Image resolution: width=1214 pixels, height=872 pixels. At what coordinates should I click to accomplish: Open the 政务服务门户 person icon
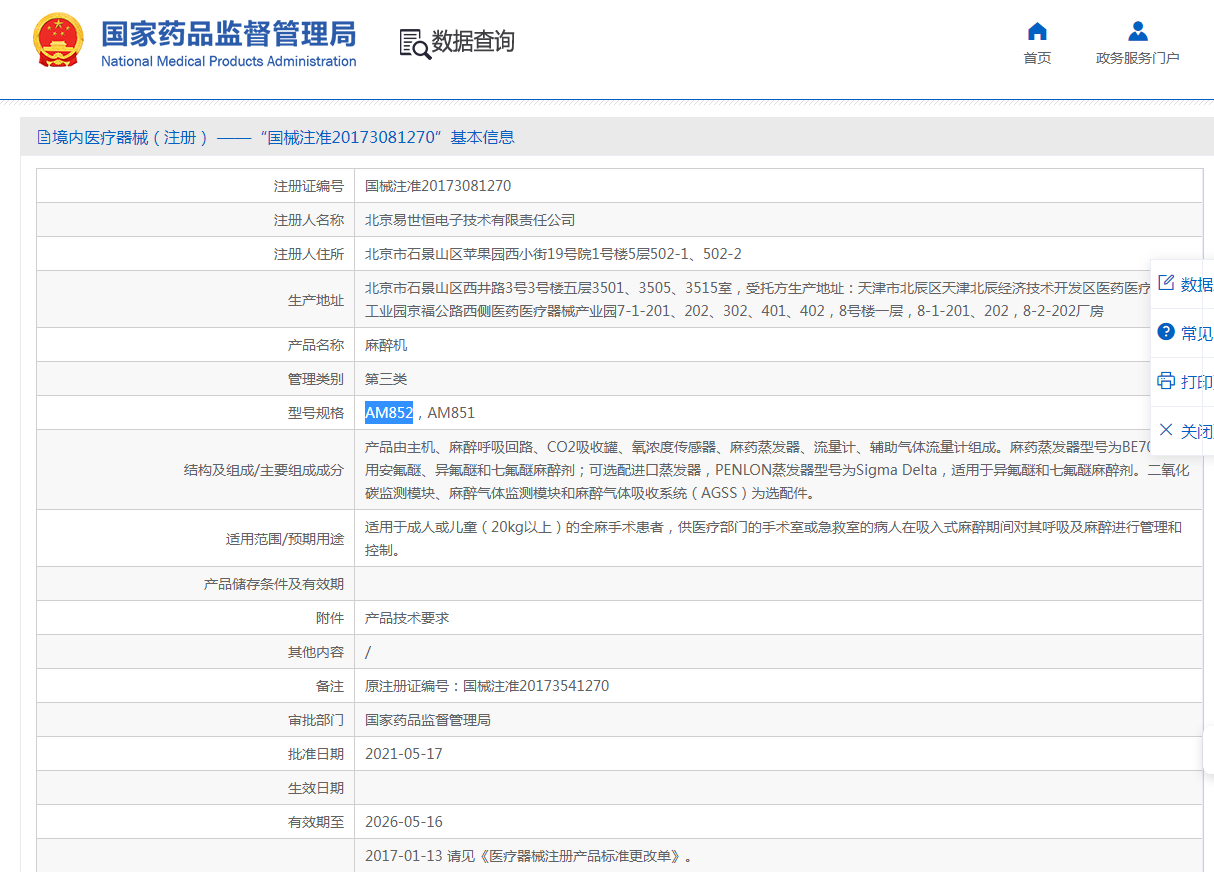1137,31
